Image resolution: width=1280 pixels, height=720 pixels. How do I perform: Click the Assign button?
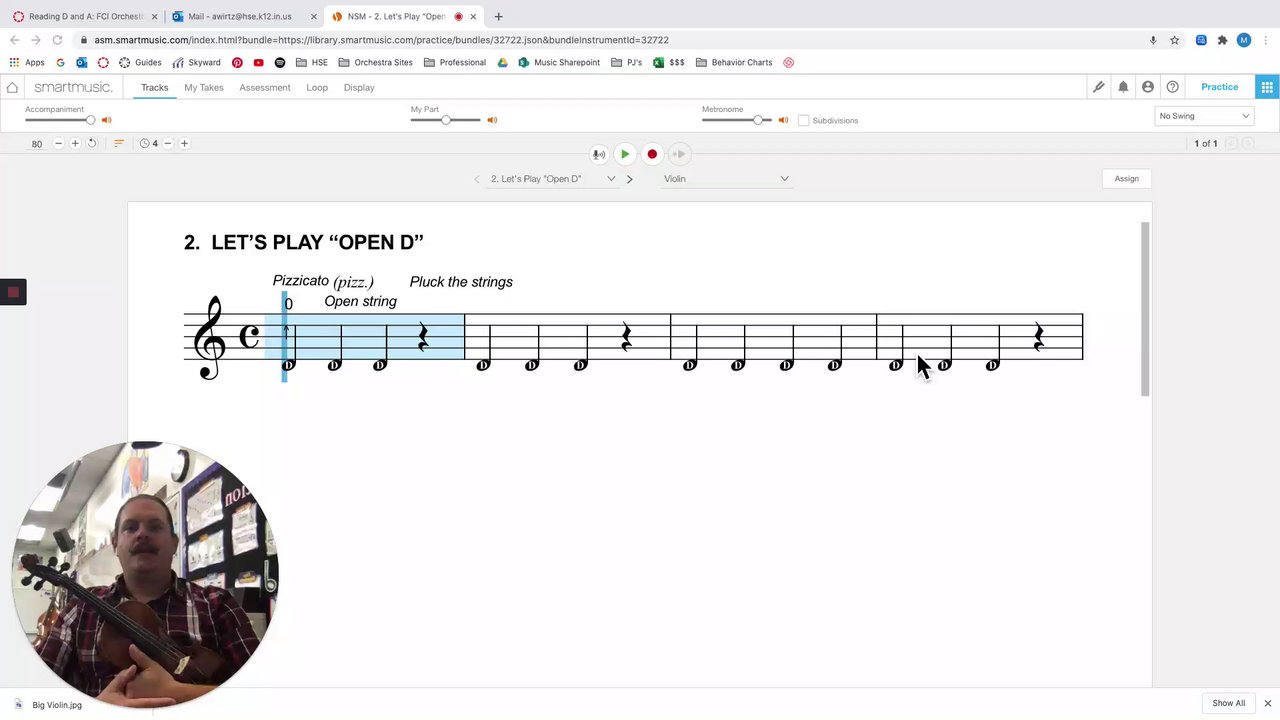pos(1127,179)
